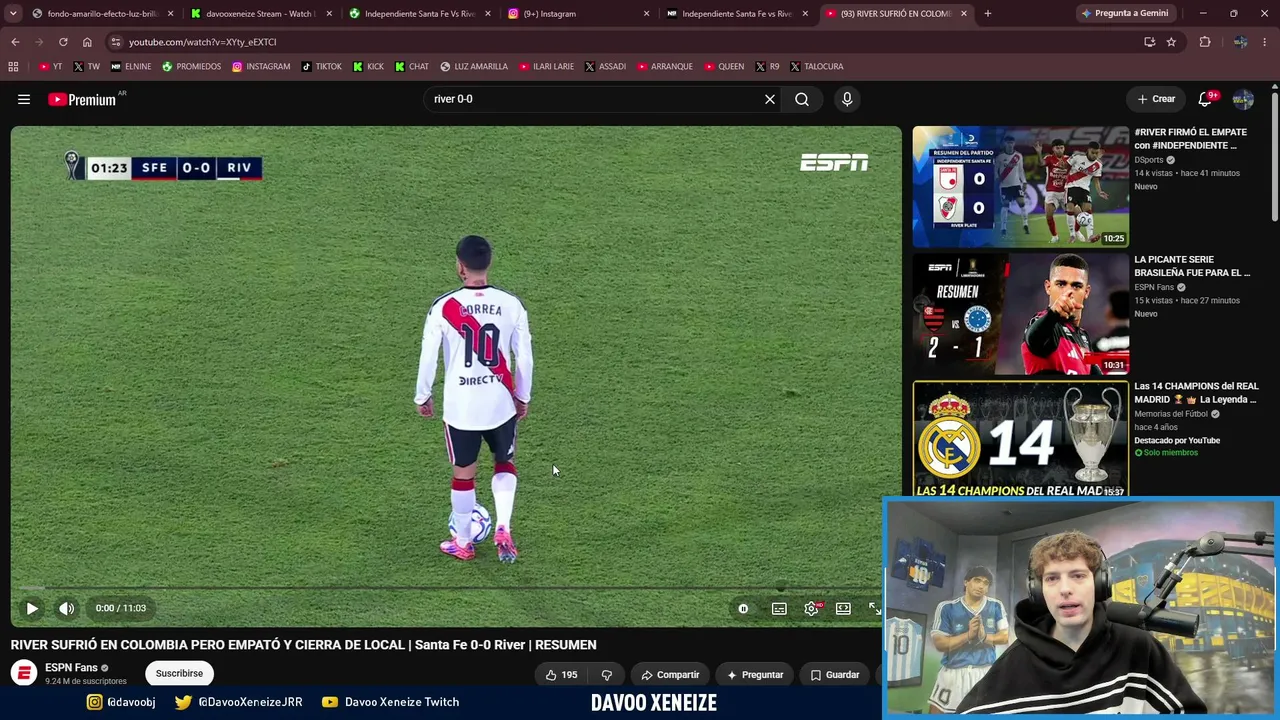View site information icon in address bar

tap(116, 42)
